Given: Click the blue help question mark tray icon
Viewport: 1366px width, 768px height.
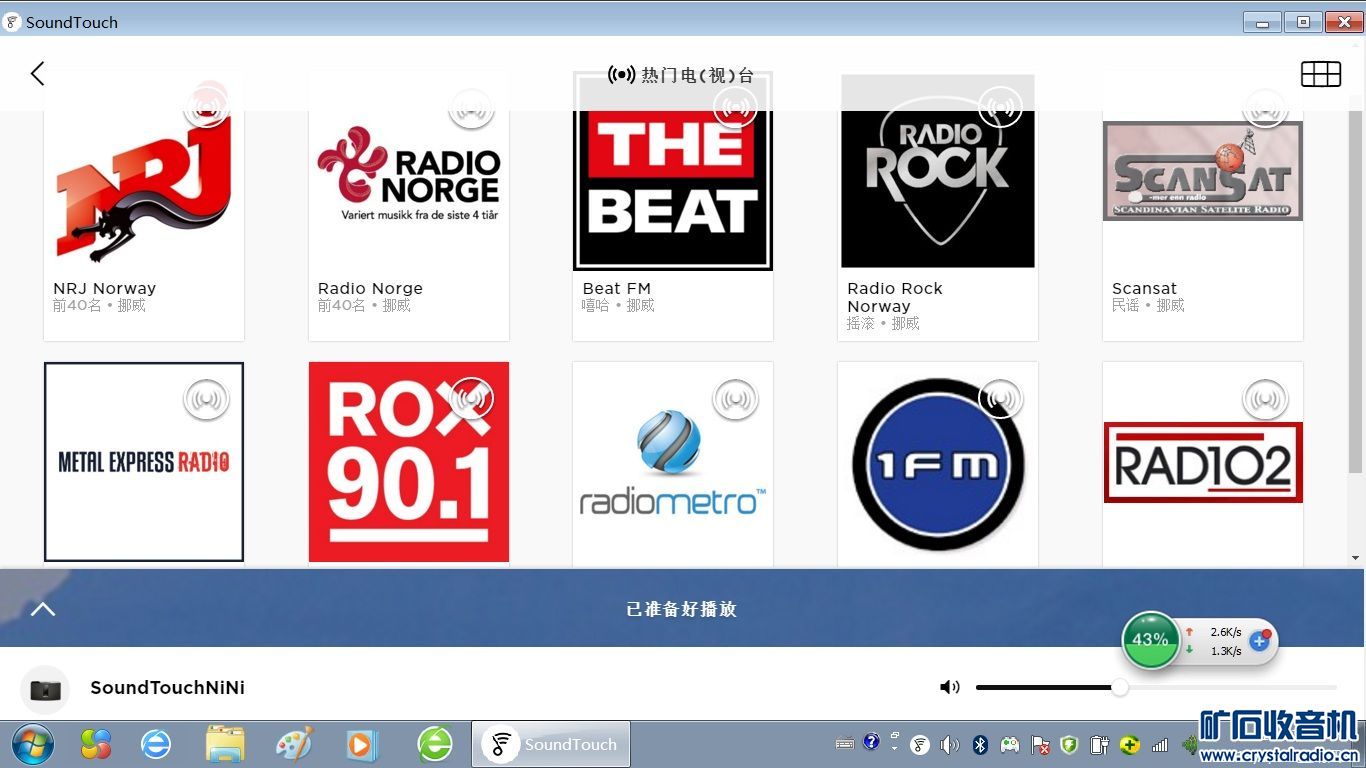Looking at the screenshot, I should [x=871, y=741].
